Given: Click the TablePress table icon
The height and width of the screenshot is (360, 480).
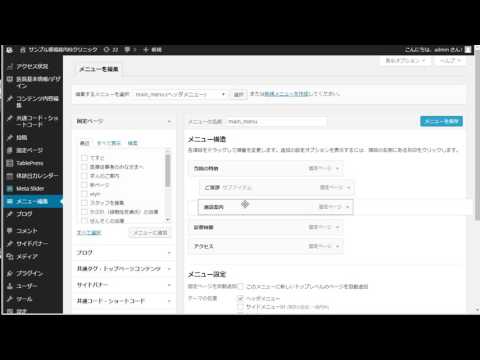Looking at the screenshot, I should [x=10, y=163].
